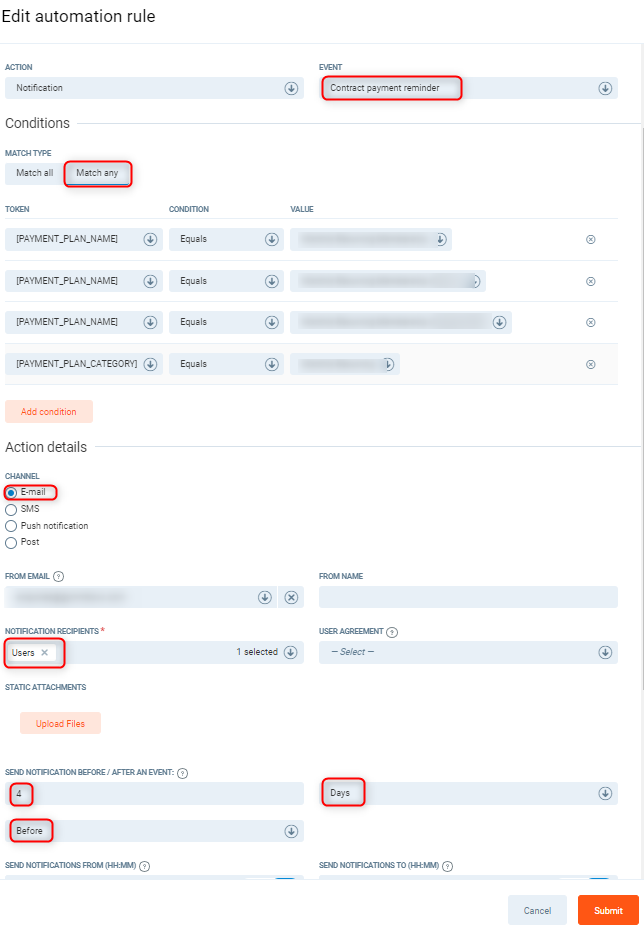Switch match type to Match all
The height and width of the screenshot is (933, 644).
click(x=34, y=173)
